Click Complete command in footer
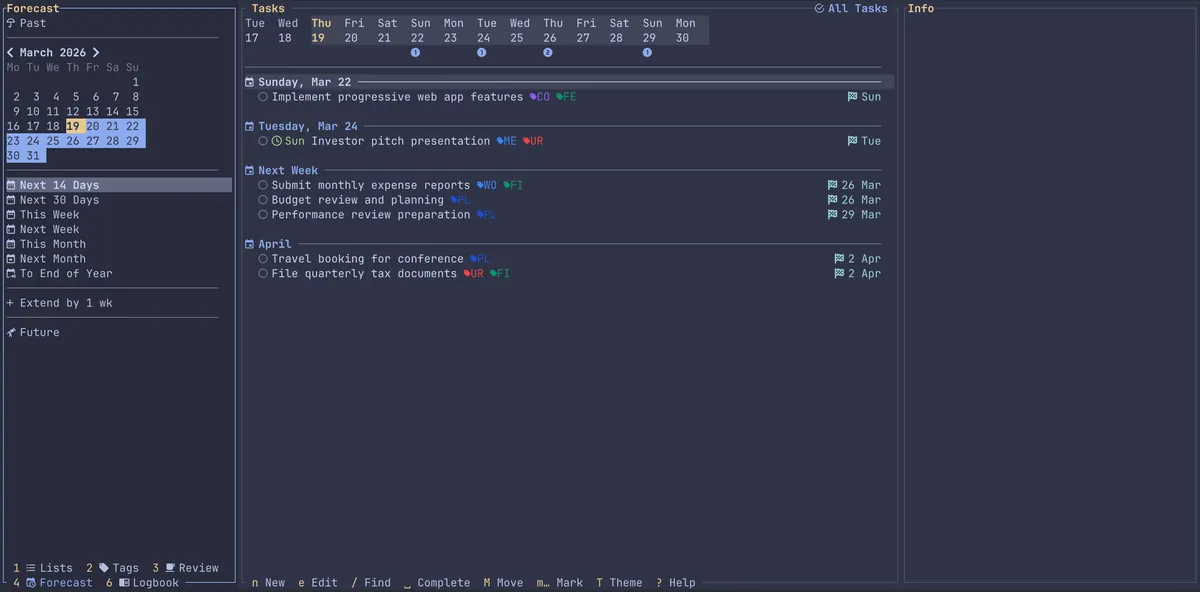 (437, 583)
